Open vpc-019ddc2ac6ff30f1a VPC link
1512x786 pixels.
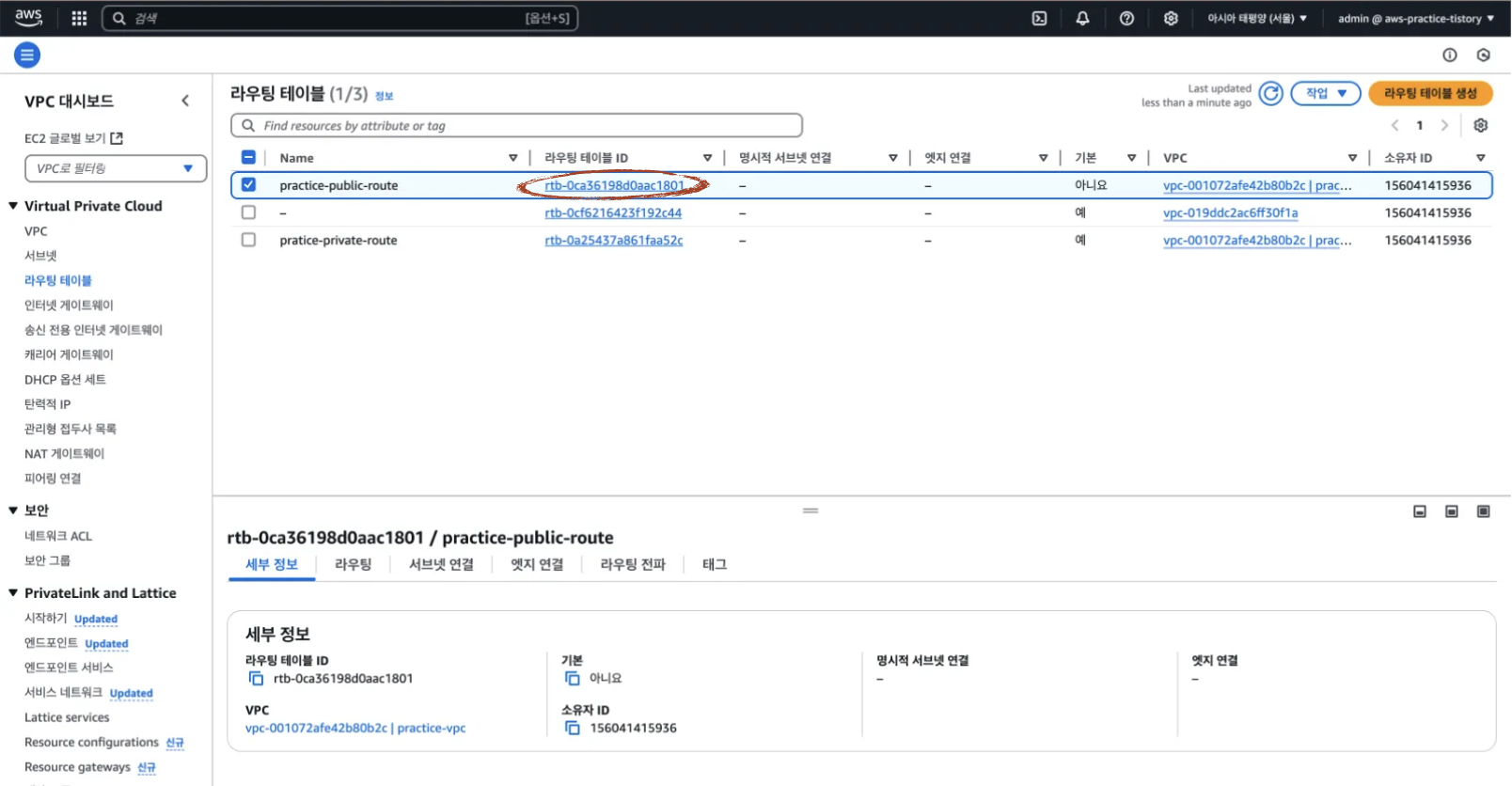coord(1230,212)
